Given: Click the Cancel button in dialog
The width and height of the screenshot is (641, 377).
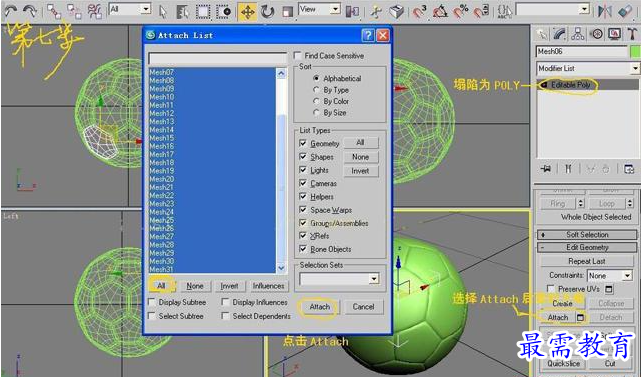Looking at the screenshot, I should (x=363, y=307).
